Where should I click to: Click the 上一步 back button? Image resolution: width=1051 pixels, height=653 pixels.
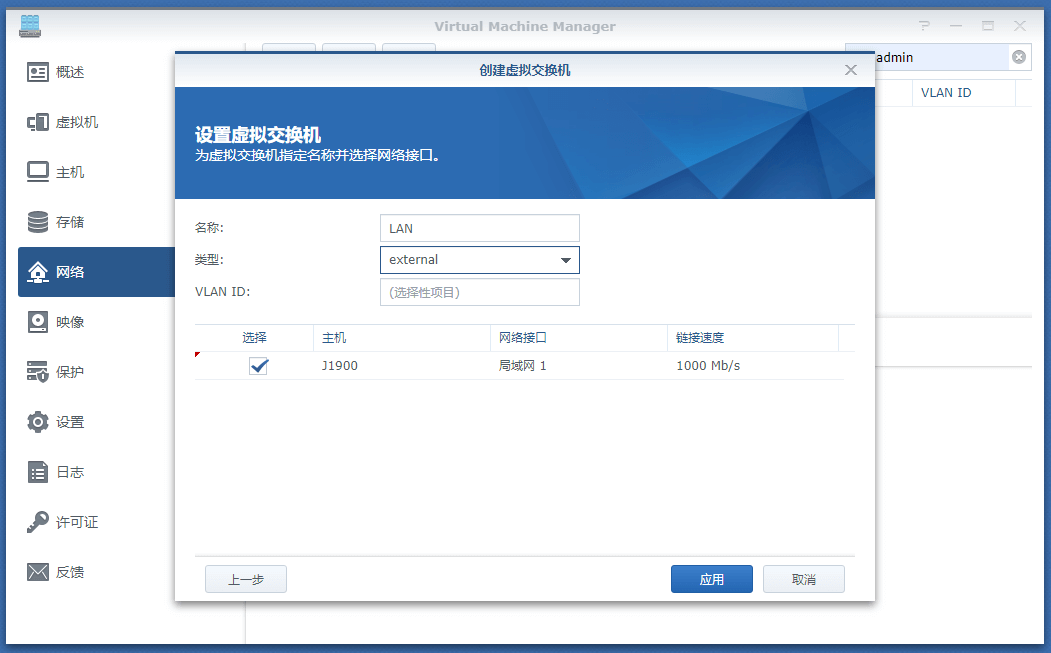pos(246,579)
